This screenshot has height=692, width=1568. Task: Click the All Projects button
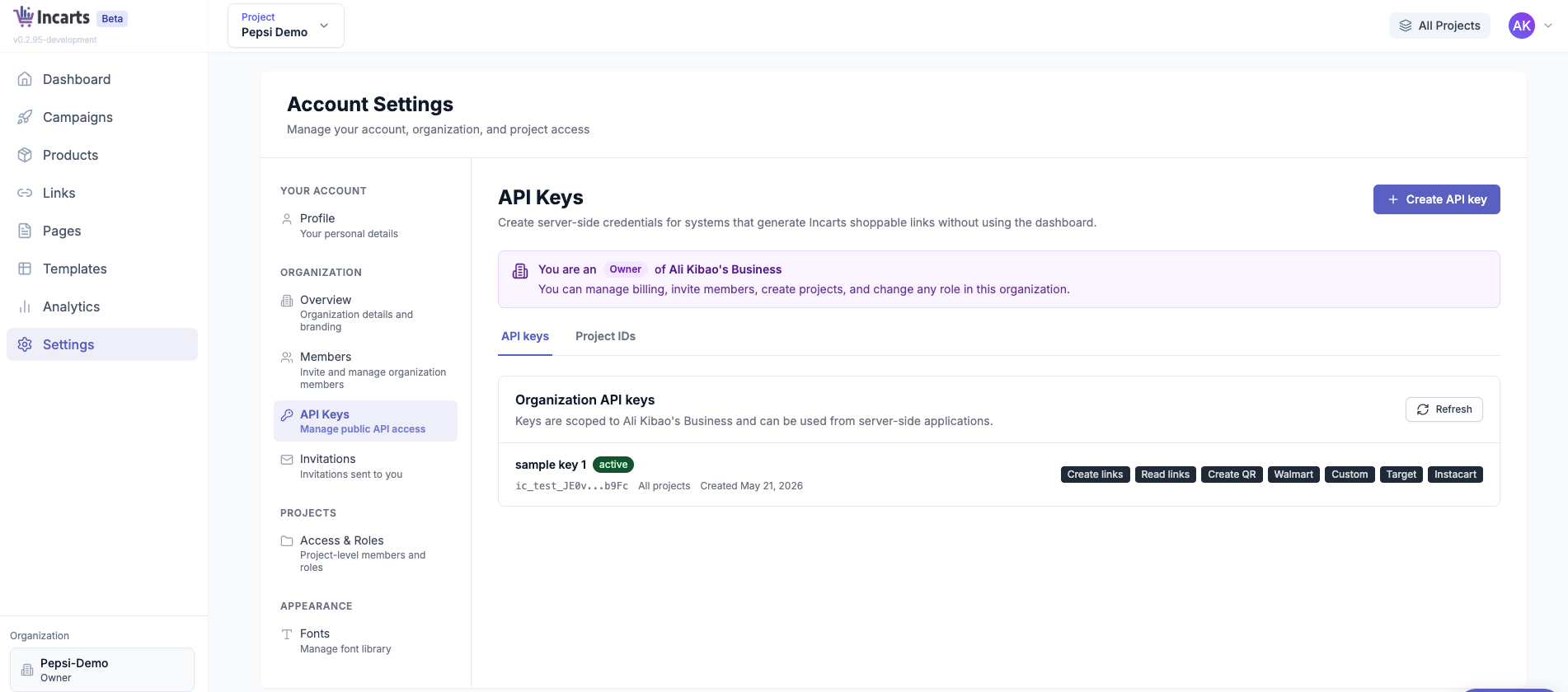pos(1439,26)
